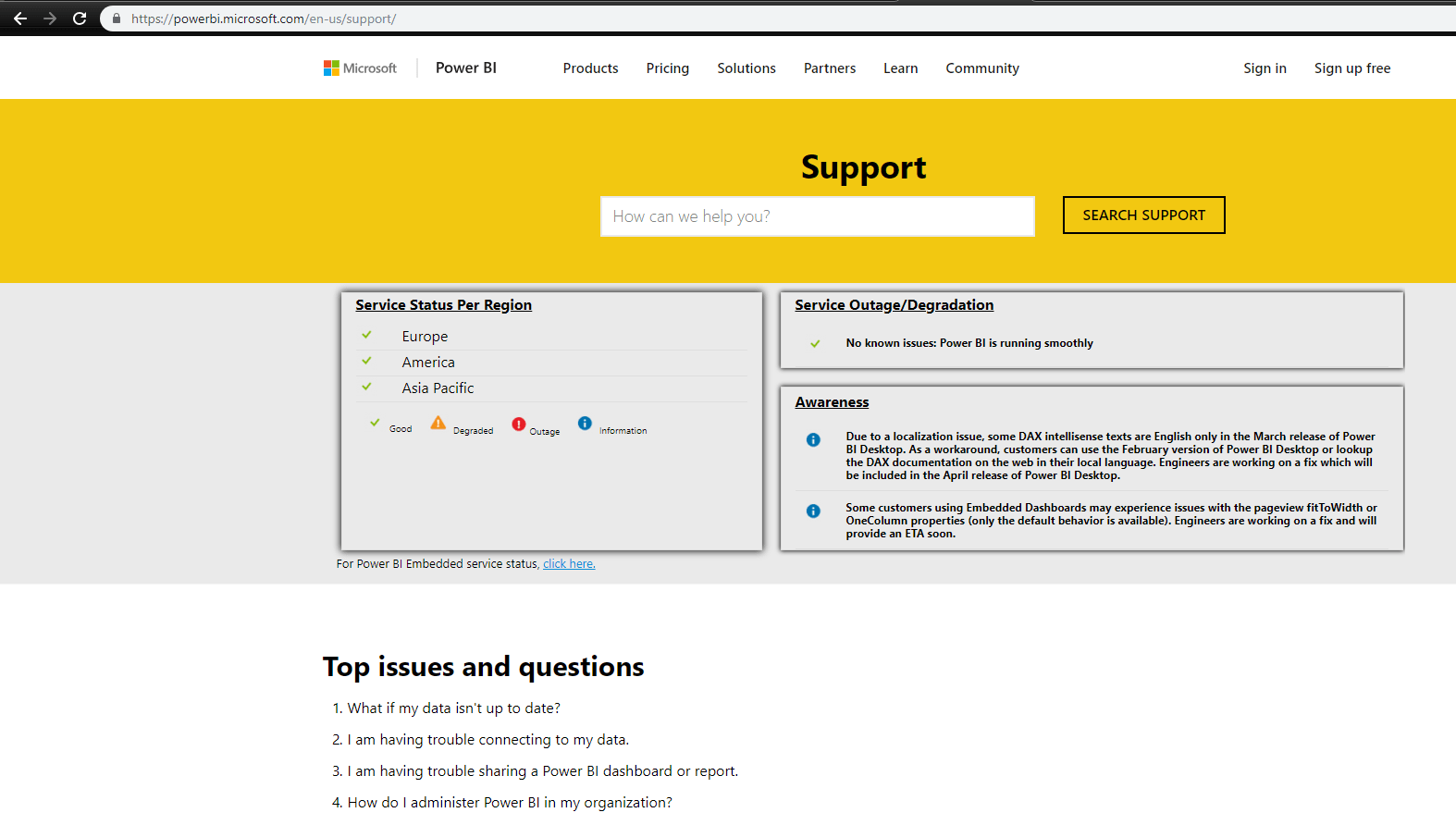
Task: Open 'trouble sharing a Power BI dashboard' question
Action: coord(543,771)
